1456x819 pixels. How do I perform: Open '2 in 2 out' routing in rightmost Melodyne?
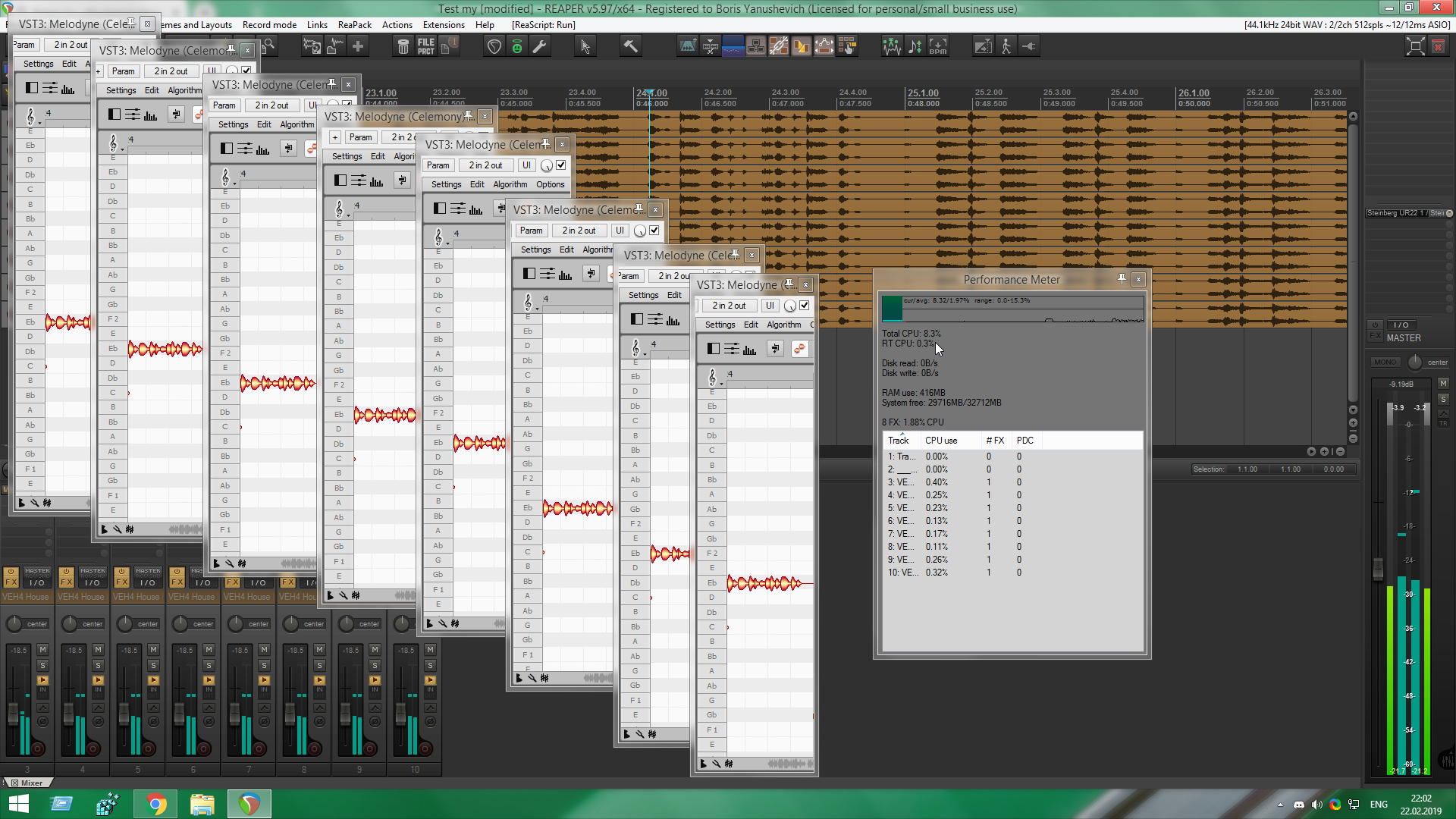pos(729,306)
